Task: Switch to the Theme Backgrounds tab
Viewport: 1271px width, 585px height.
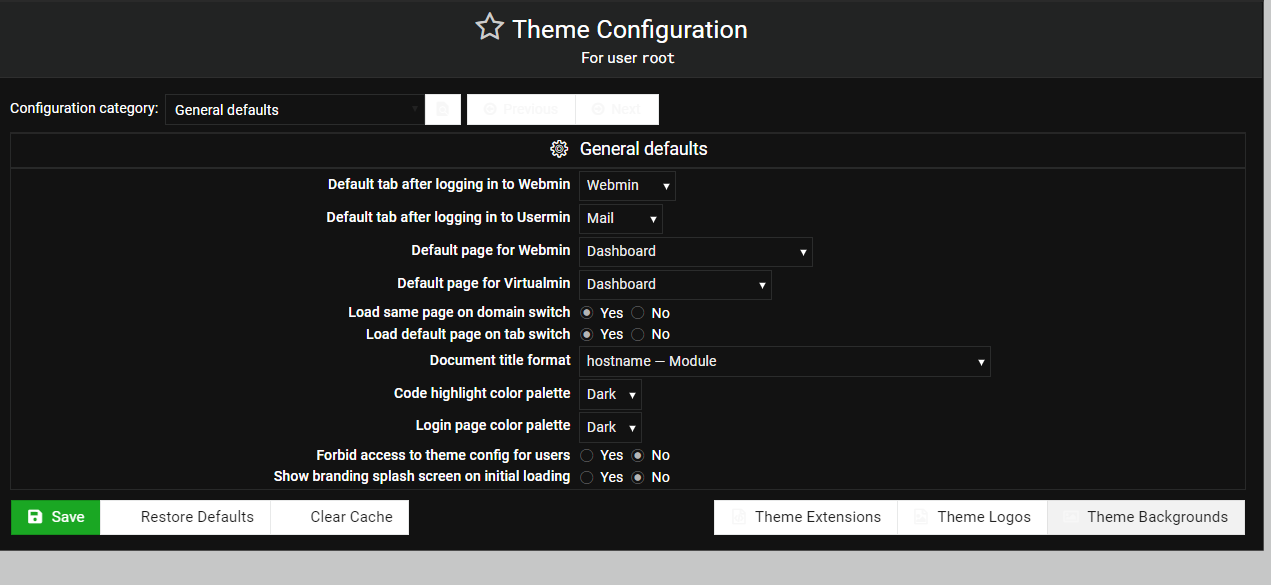Action: [1146, 517]
